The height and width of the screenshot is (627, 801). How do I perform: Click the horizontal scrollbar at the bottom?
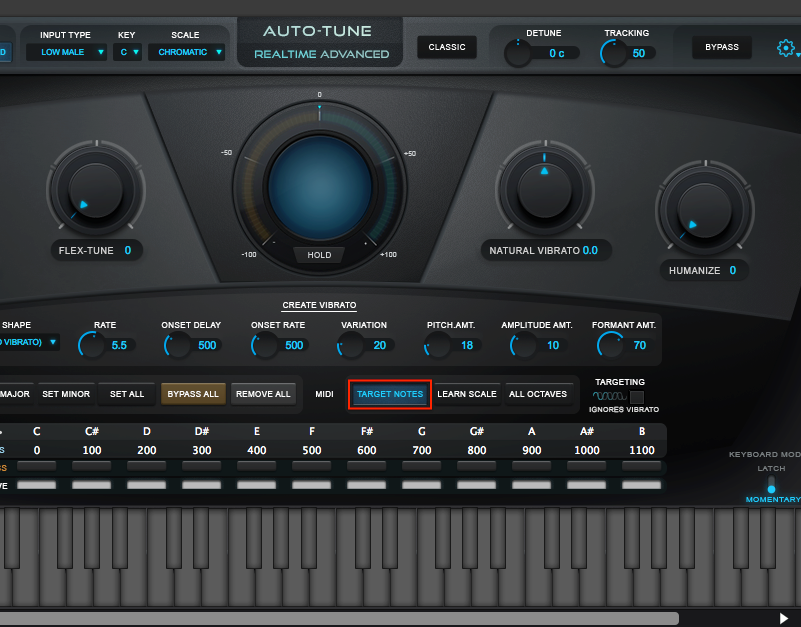(339, 618)
